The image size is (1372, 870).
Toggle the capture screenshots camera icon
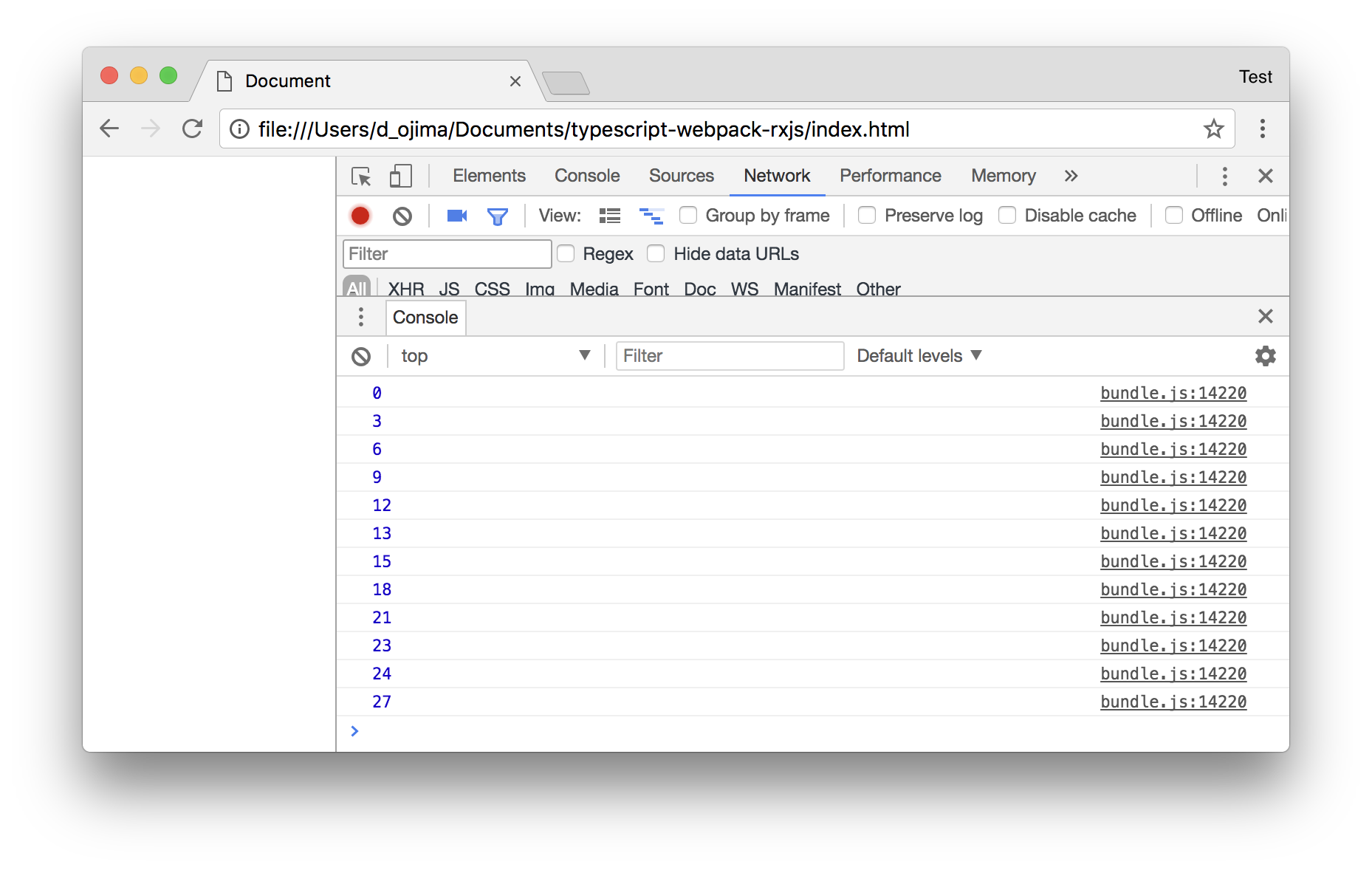(457, 216)
